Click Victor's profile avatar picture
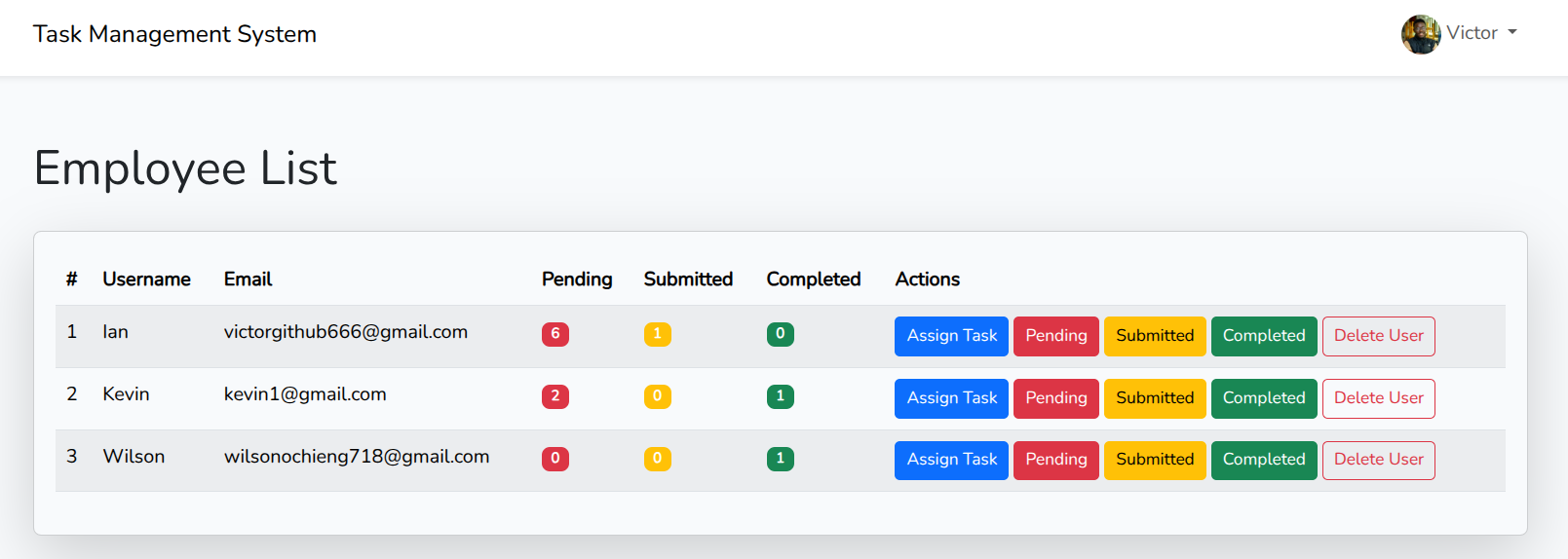 (1421, 34)
